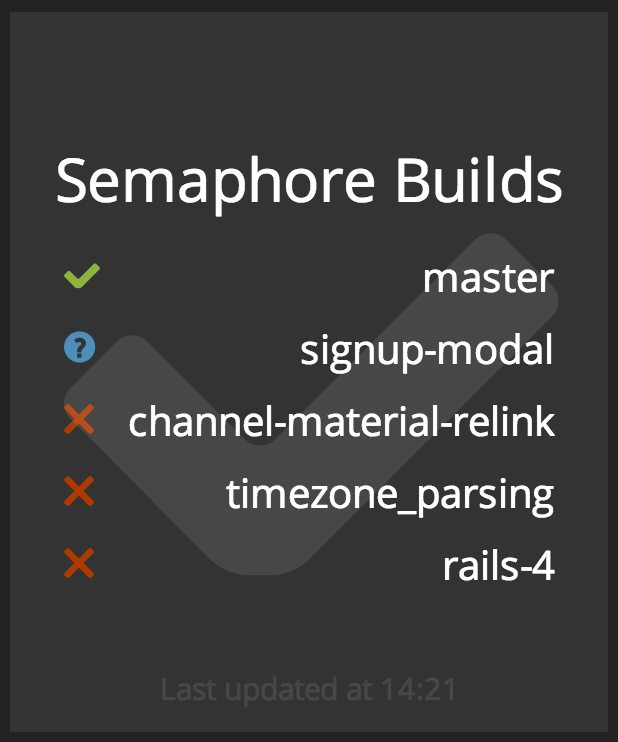The image size is (618, 742).
Task: Open the rails-4 branch build
Action: pyautogui.click(x=498, y=566)
